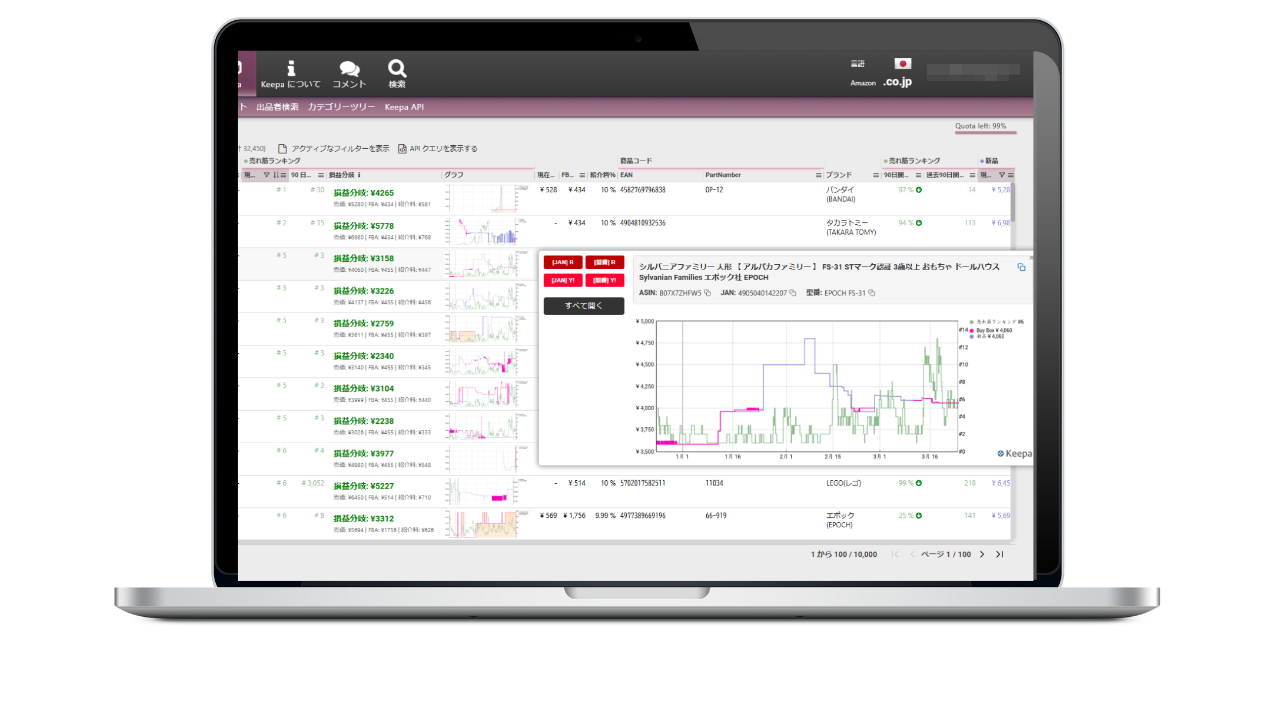Open the ブランド column menu
The width and height of the screenshot is (1280, 720).
[x=875, y=175]
